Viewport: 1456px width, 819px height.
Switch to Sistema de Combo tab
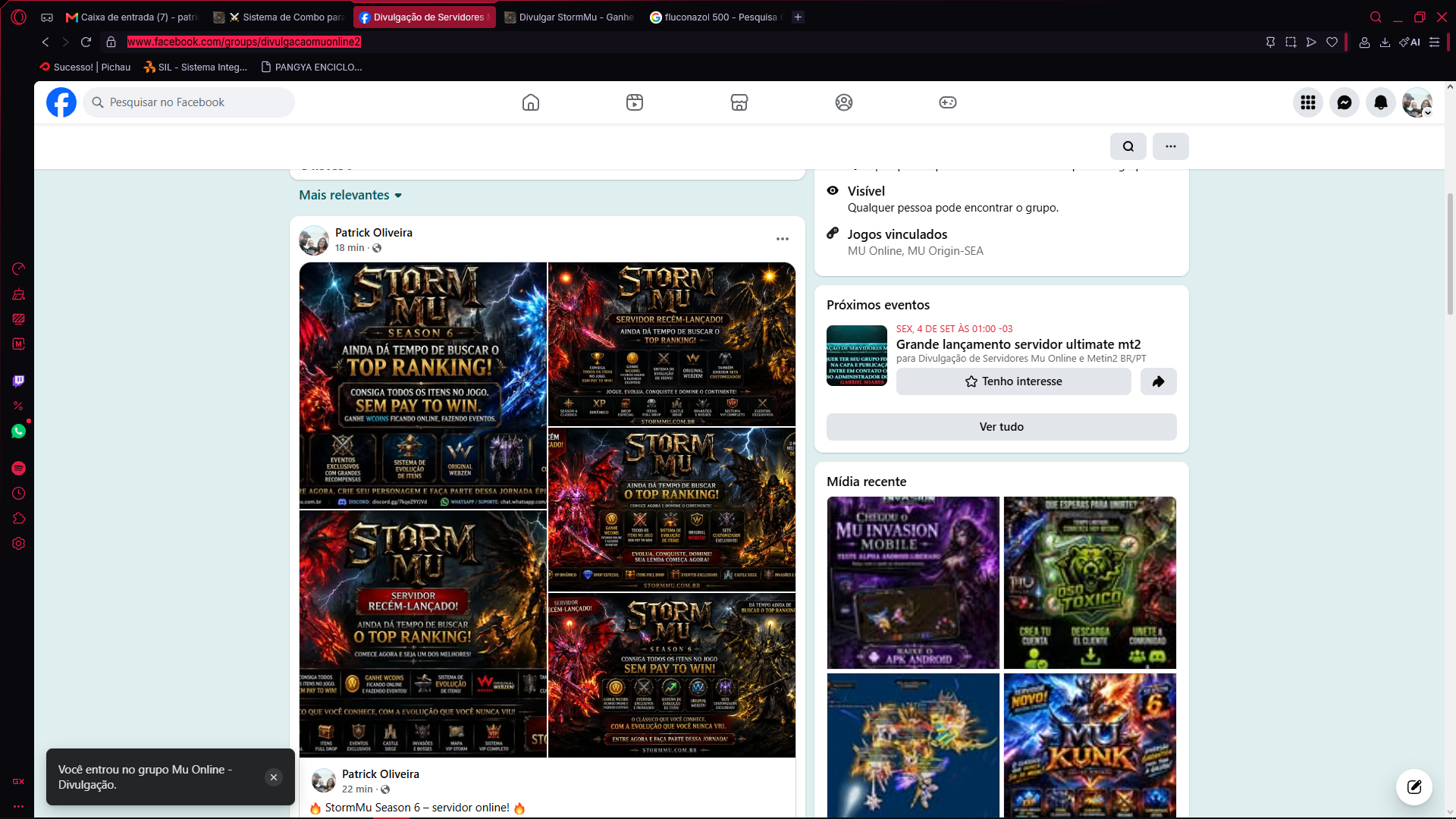coord(279,17)
